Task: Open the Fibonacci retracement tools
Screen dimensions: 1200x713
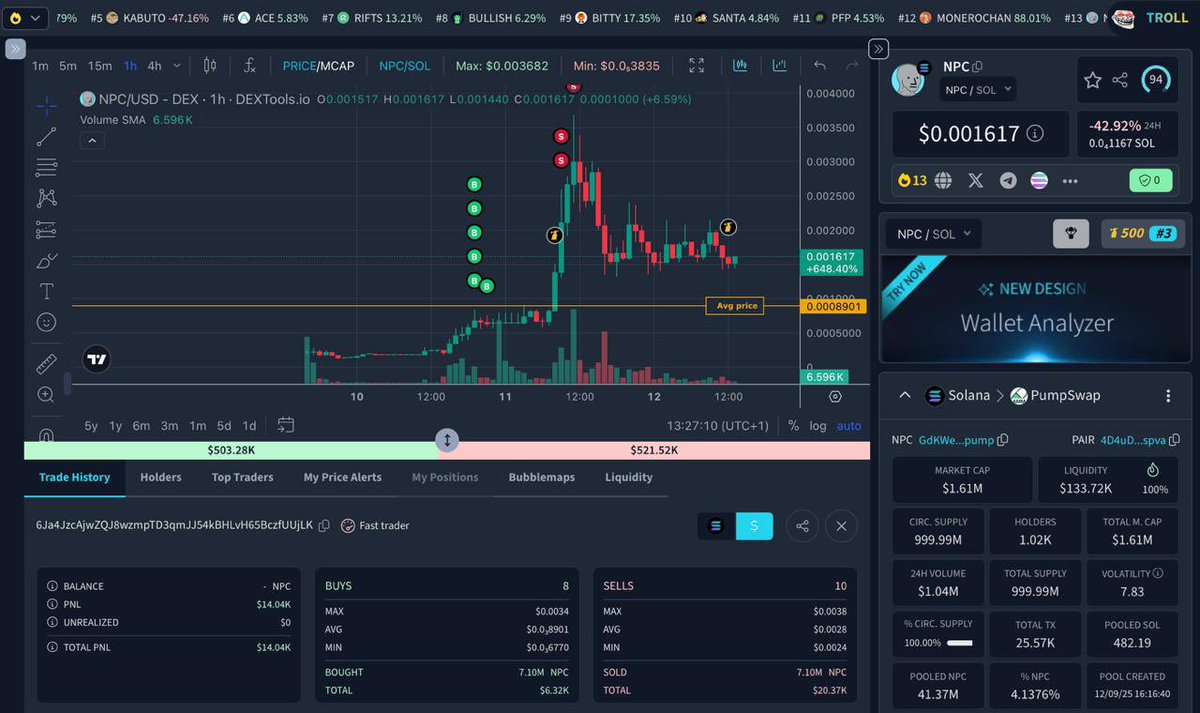Action: (x=46, y=167)
